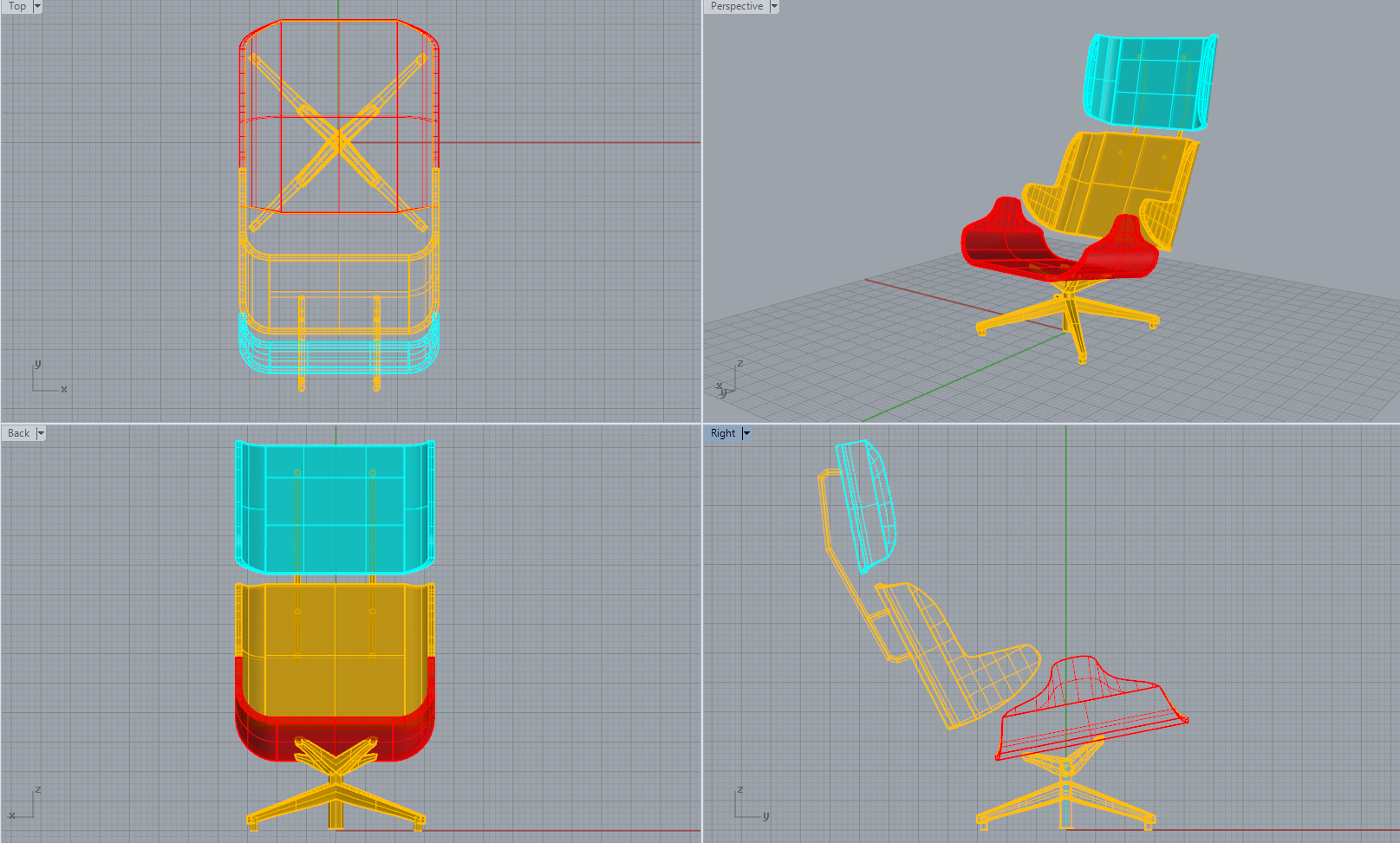Image resolution: width=1400 pixels, height=843 pixels.
Task: Open the Perspective viewport dropdown arrow
Action: pos(774,6)
